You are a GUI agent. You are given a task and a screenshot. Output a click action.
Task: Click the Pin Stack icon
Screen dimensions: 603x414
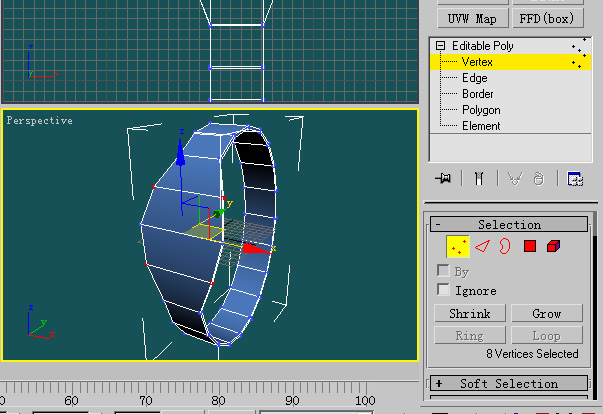443,178
